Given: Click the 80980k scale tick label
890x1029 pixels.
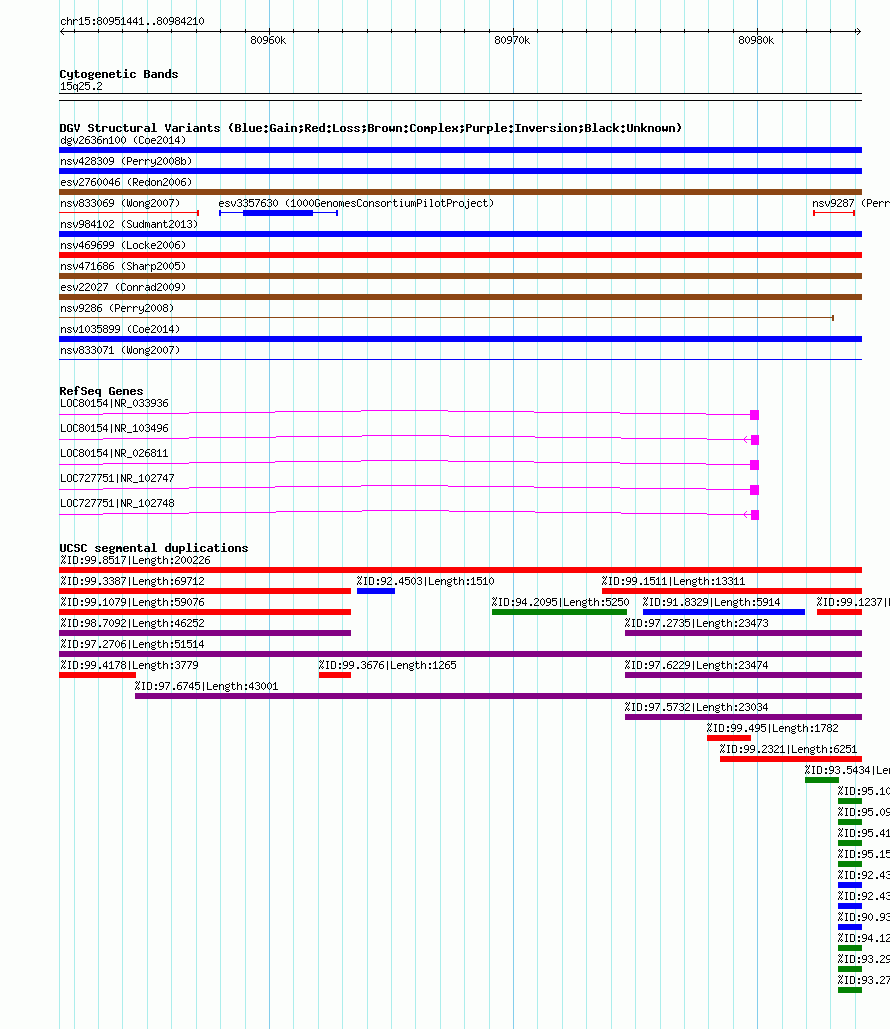Looking at the screenshot, I should [756, 40].
